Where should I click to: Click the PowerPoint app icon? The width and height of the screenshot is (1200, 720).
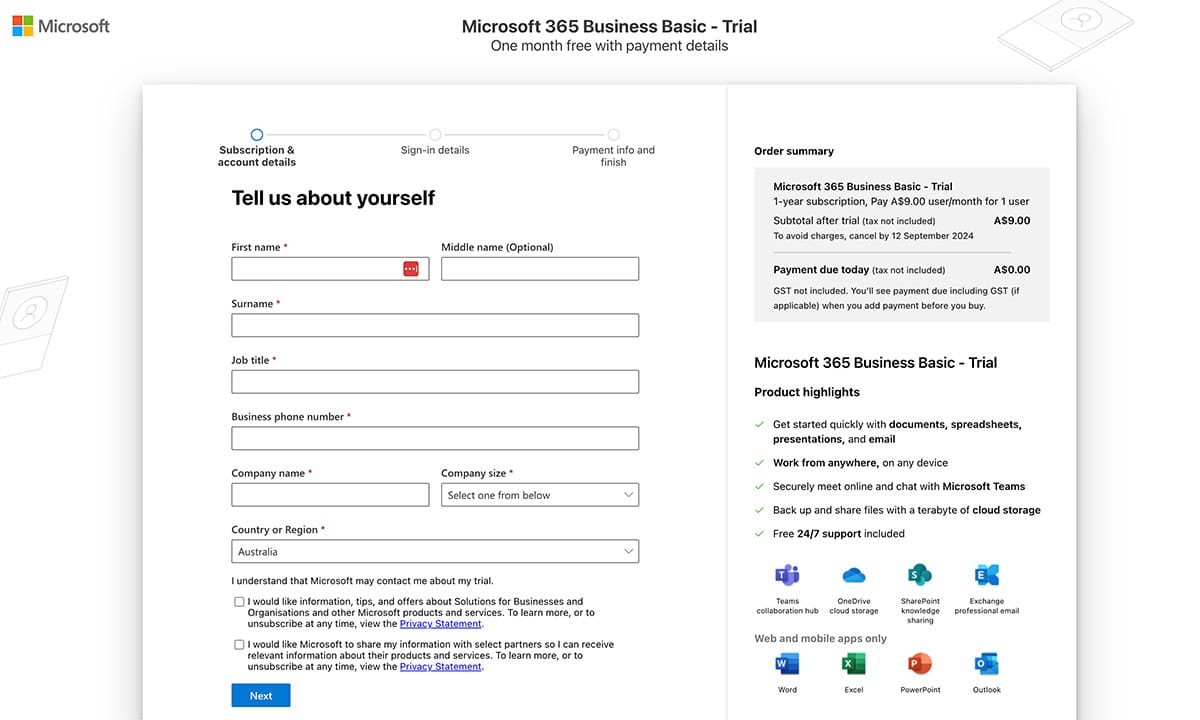[x=920, y=662]
